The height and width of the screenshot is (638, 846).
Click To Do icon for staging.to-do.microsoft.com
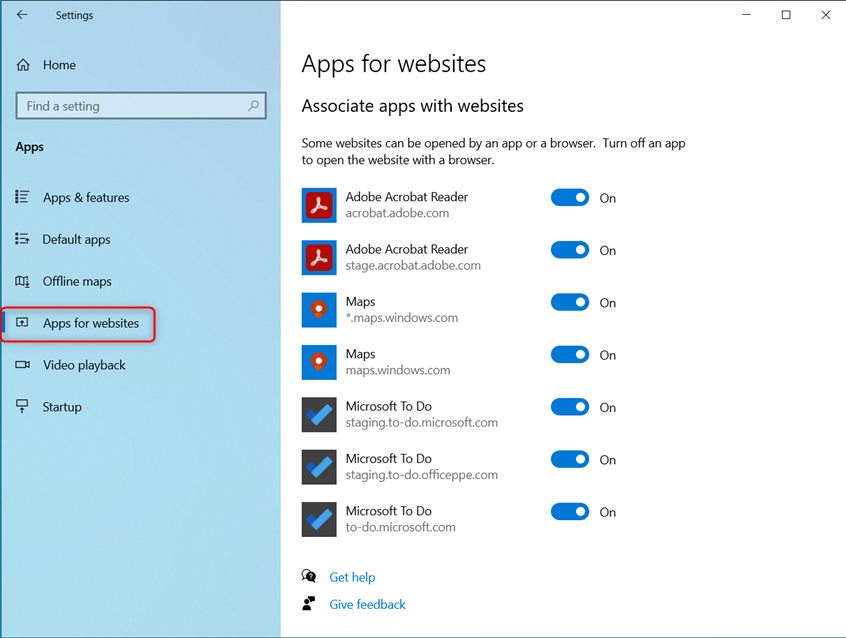pos(319,415)
